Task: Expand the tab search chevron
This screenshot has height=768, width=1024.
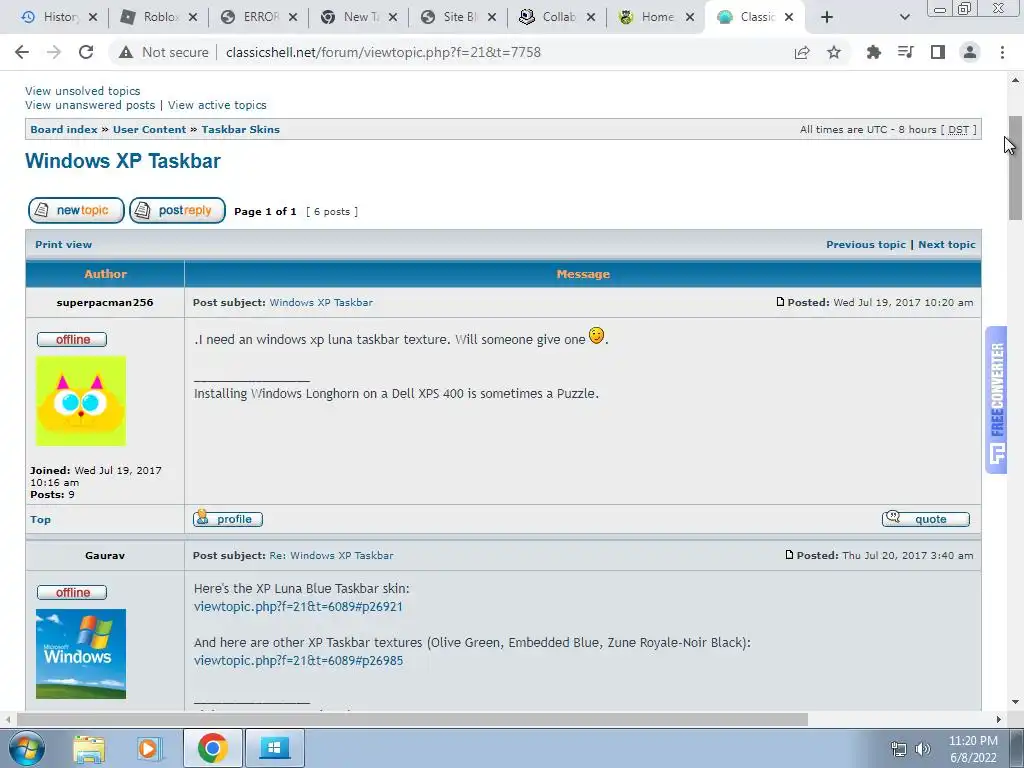Action: point(904,17)
